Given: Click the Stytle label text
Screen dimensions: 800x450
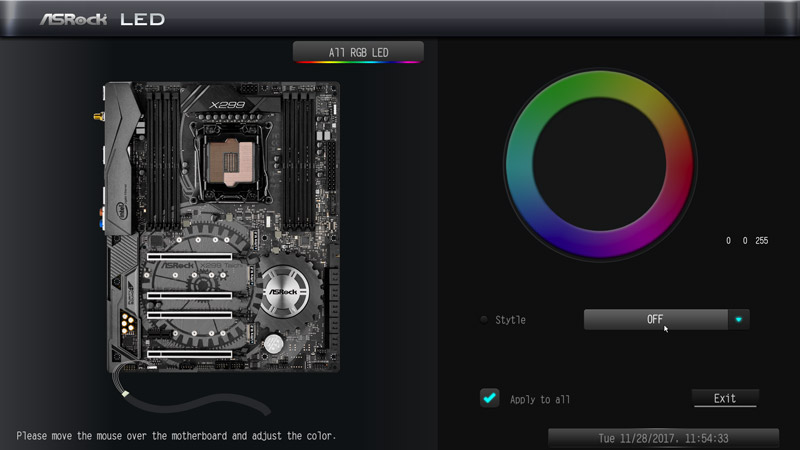Looking at the screenshot, I should click(x=510, y=320).
